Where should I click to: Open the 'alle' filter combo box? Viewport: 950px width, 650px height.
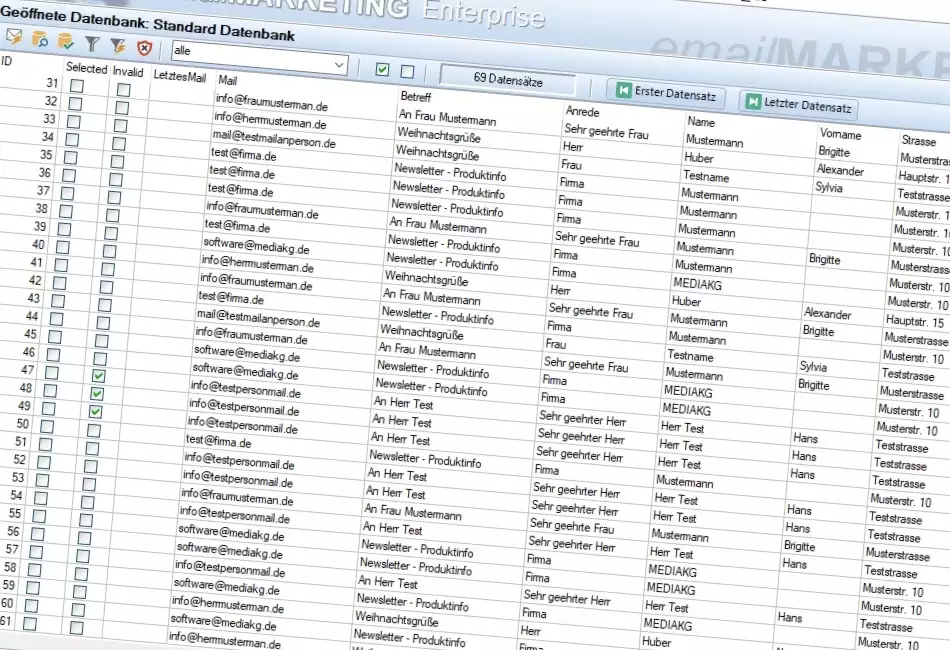[260, 57]
